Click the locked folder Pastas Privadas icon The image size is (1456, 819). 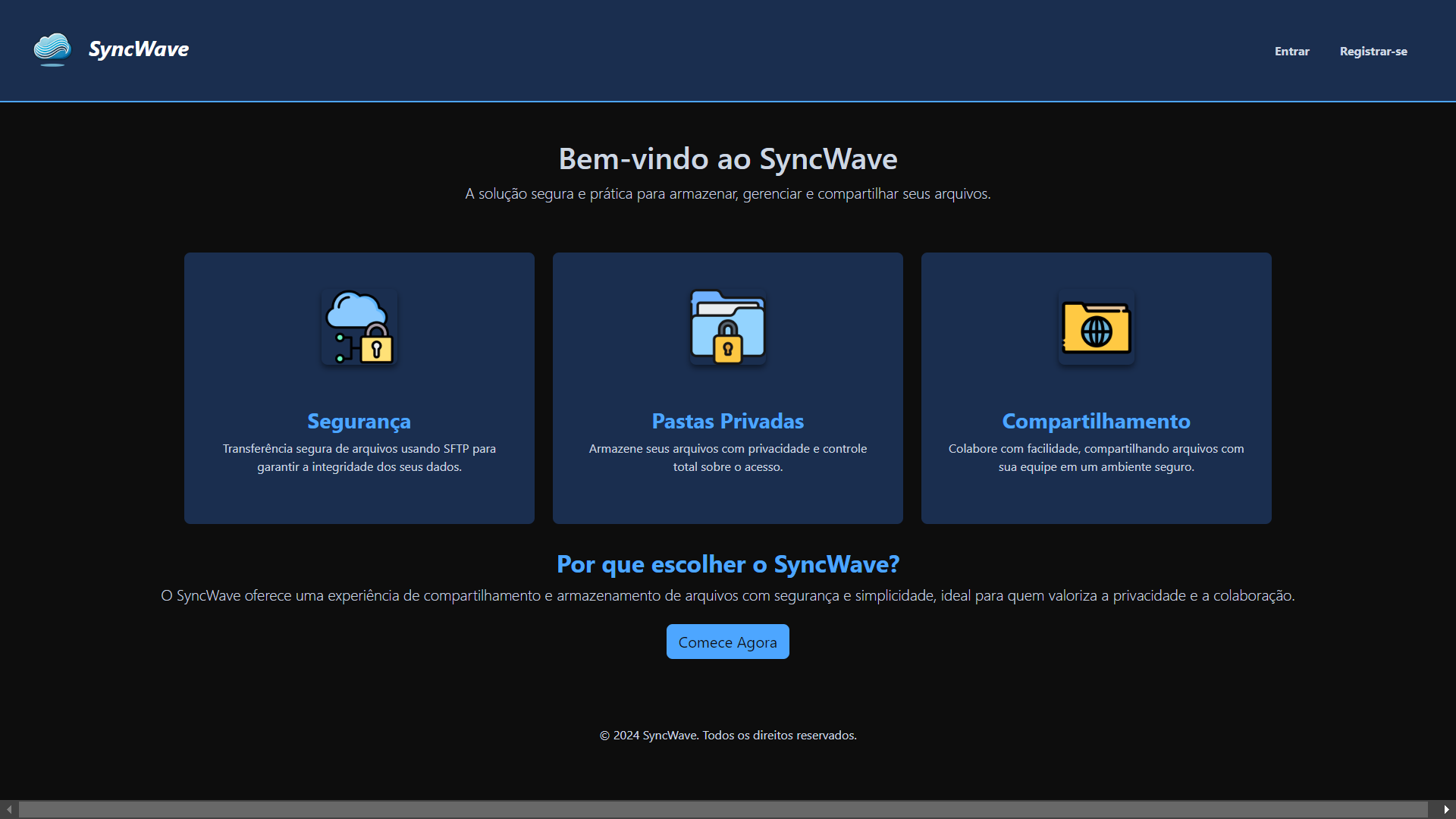(728, 328)
